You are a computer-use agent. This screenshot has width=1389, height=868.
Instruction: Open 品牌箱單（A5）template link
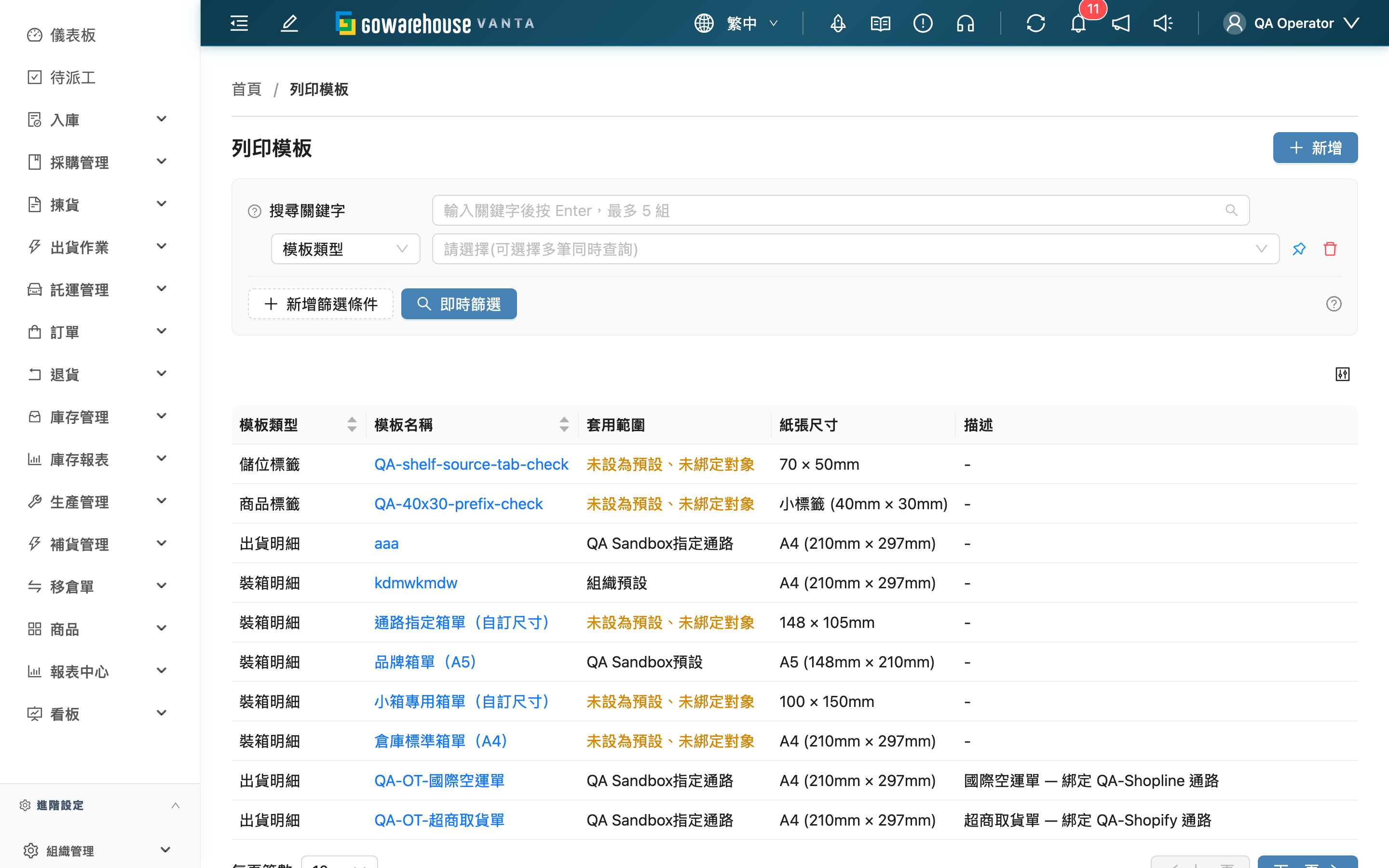click(426, 662)
